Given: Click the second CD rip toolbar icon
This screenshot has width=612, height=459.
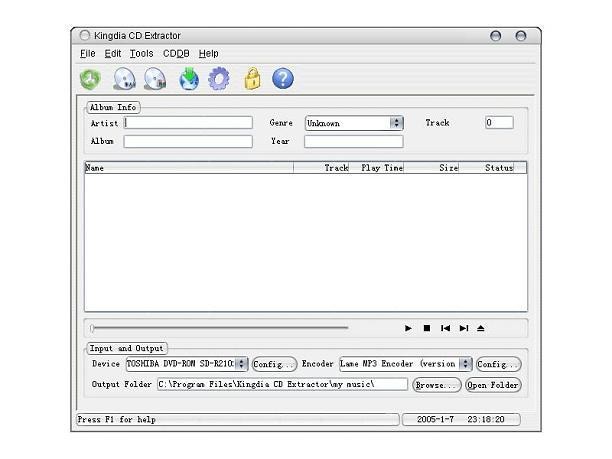Looking at the screenshot, I should tap(155, 79).
